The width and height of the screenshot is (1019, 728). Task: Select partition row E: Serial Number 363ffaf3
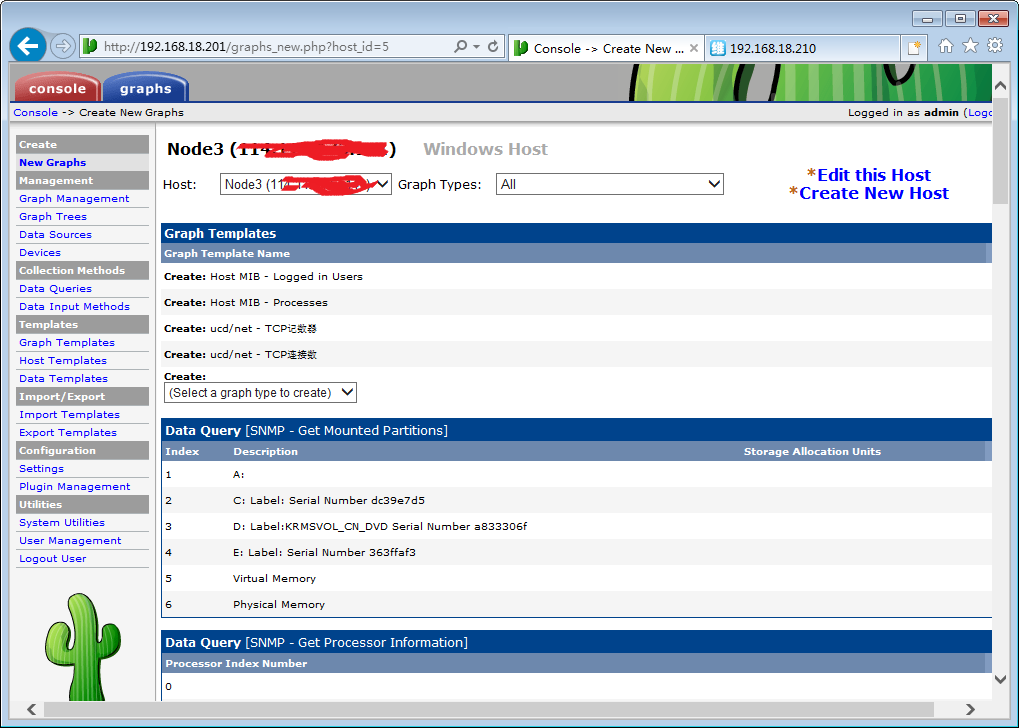pyautogui.click(x=576, y=552)
